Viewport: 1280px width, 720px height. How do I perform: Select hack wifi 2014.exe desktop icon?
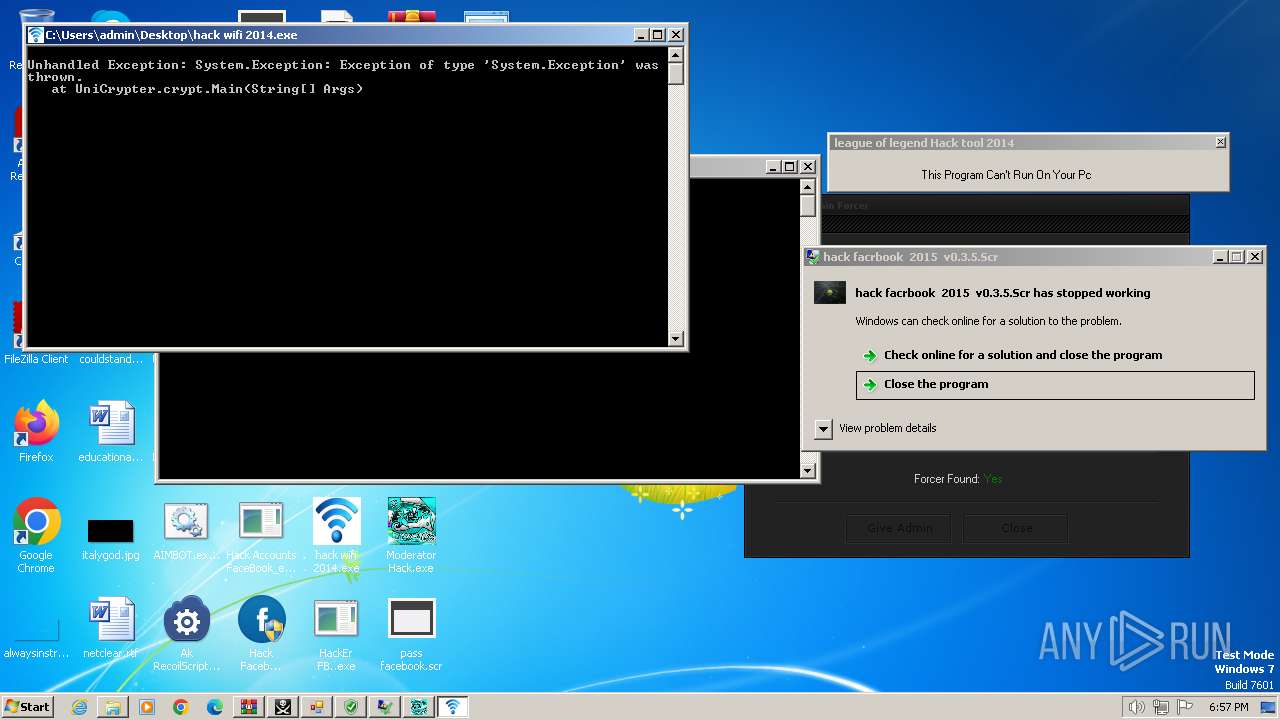pos(336,536)
